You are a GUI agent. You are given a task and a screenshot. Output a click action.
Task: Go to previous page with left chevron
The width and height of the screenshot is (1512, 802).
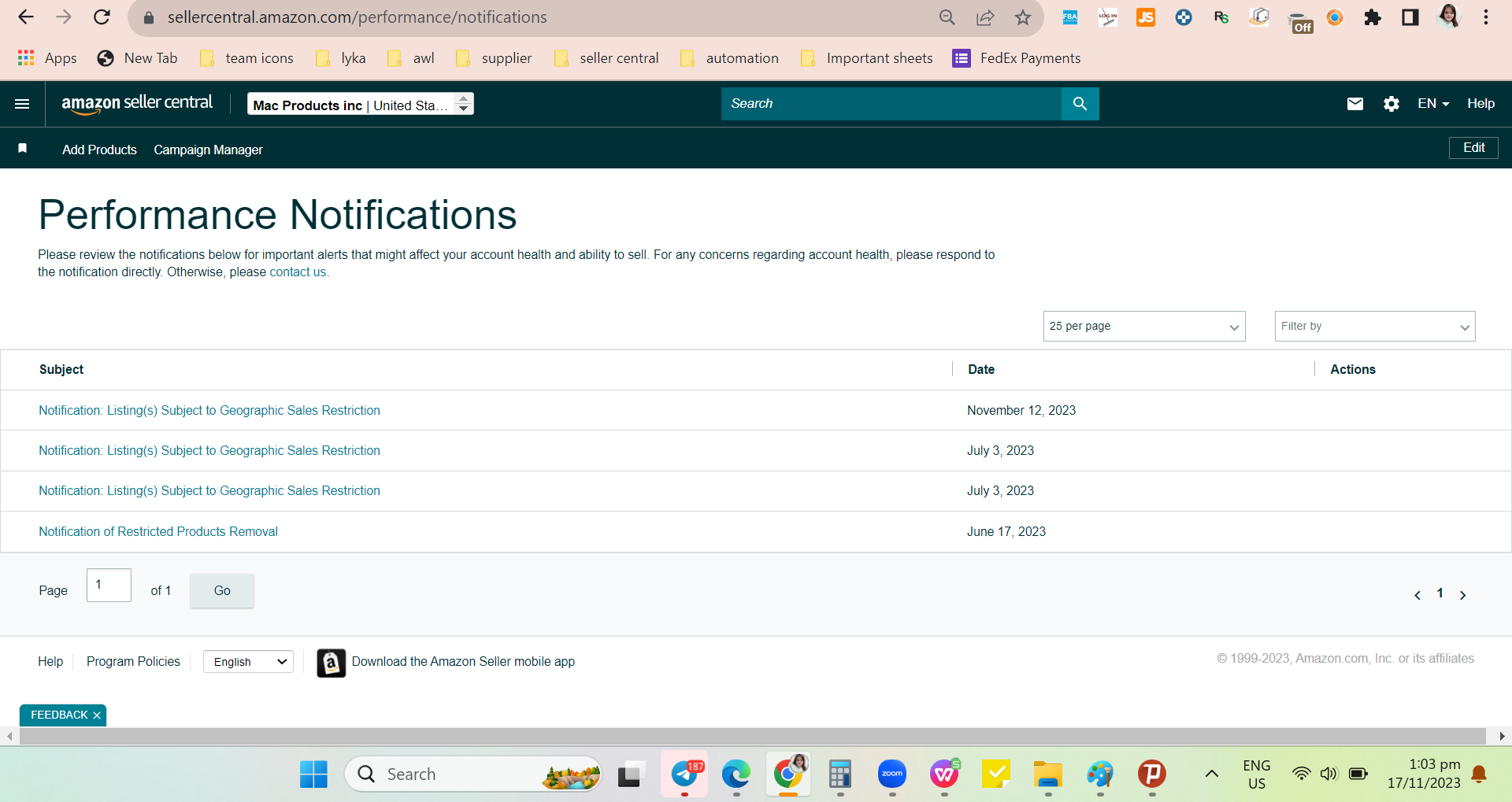1417,595
